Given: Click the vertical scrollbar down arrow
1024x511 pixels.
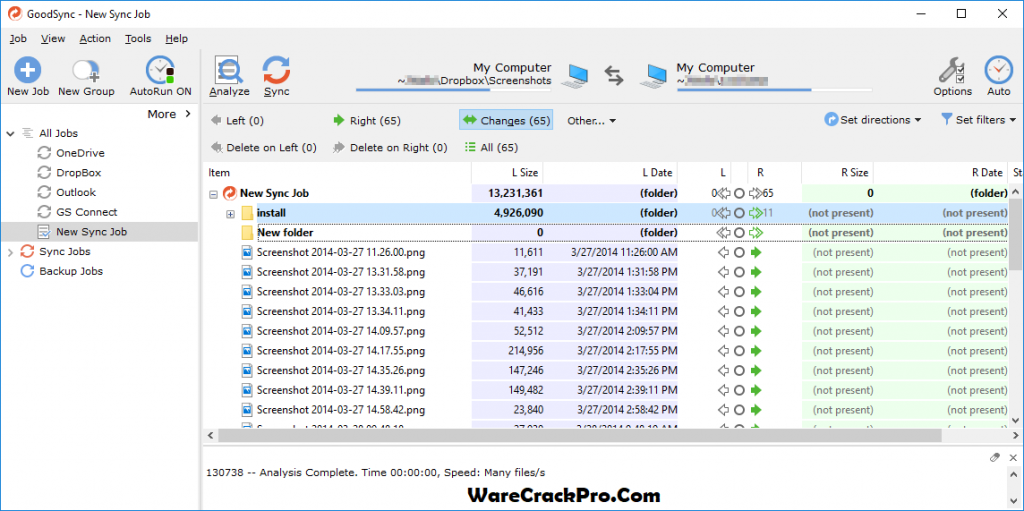Looking at the screenshot, I should tap(1016, 420).
